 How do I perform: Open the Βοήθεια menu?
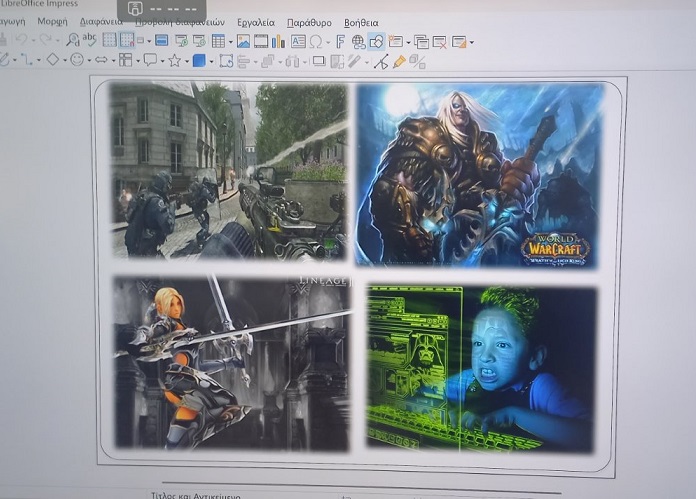361,23
